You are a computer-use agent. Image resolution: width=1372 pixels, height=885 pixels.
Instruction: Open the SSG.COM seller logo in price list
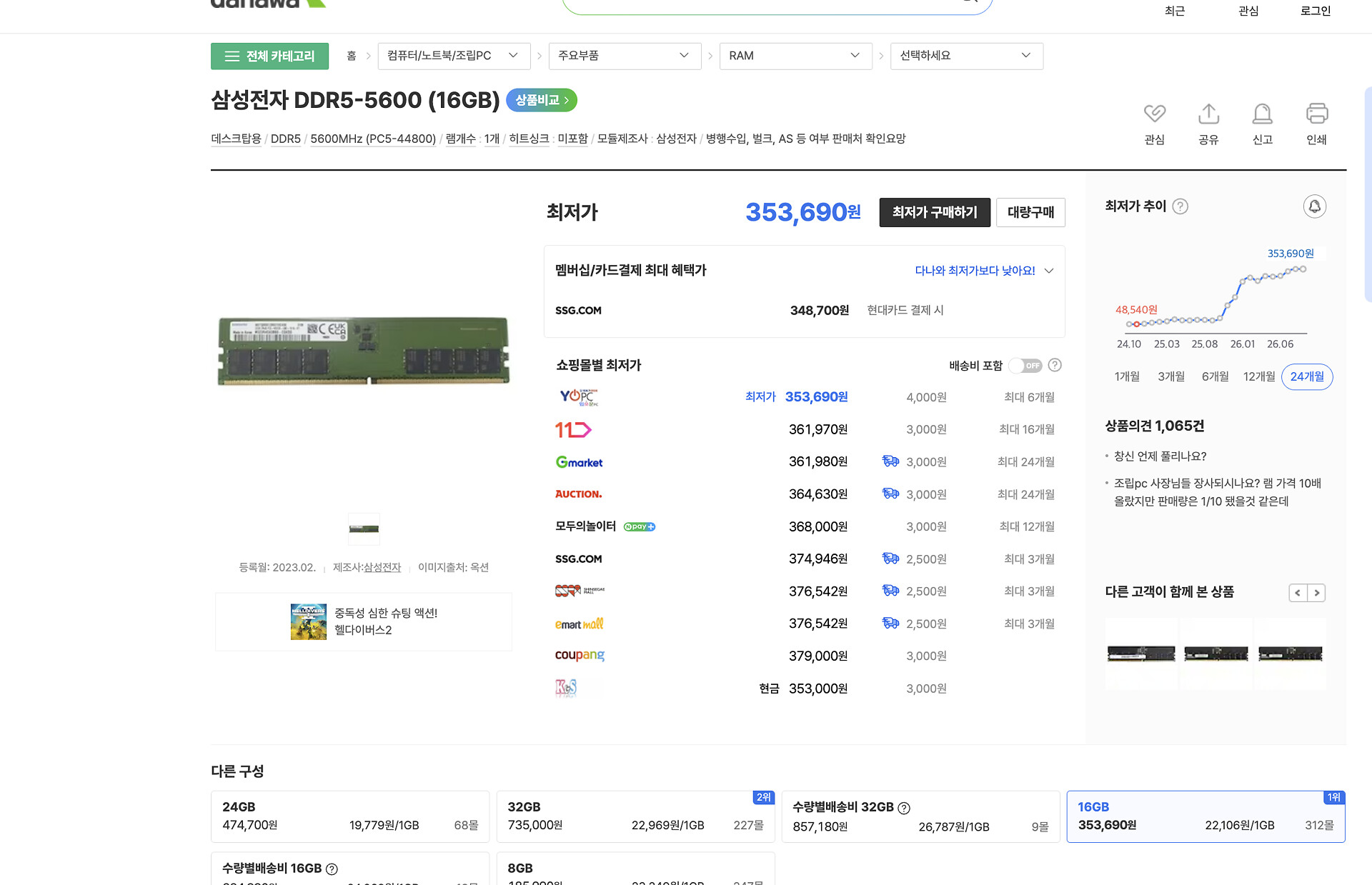coord(578,559)
